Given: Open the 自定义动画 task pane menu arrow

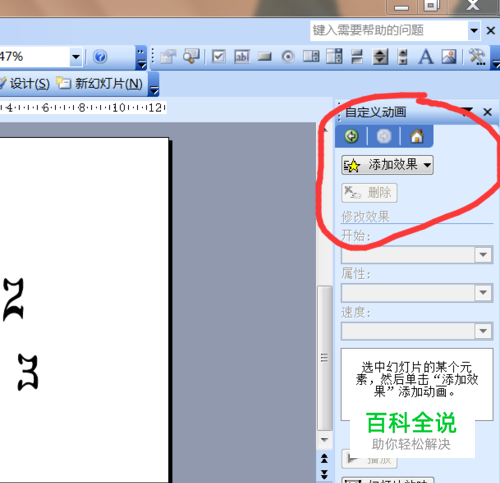Looking at the screenshot, I should point(468,111).
